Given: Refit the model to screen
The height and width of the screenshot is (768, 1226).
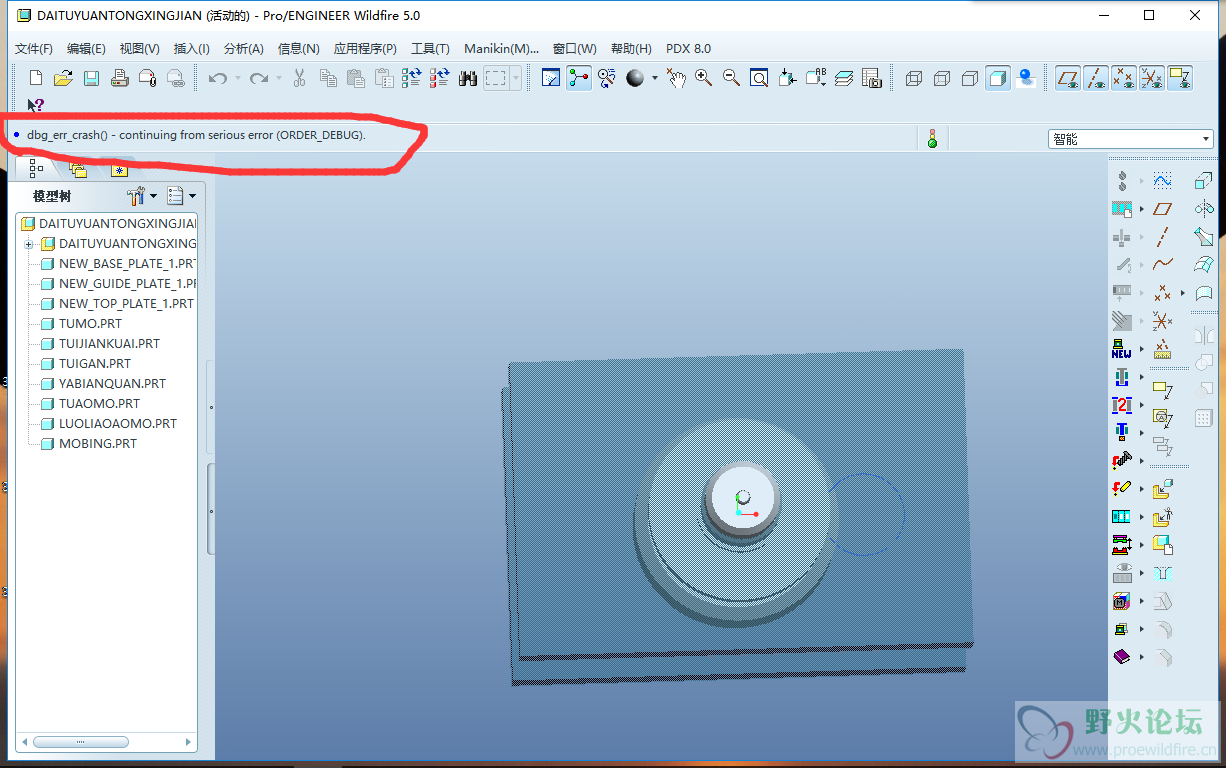Looking at the screenshot, I should 759,78.
